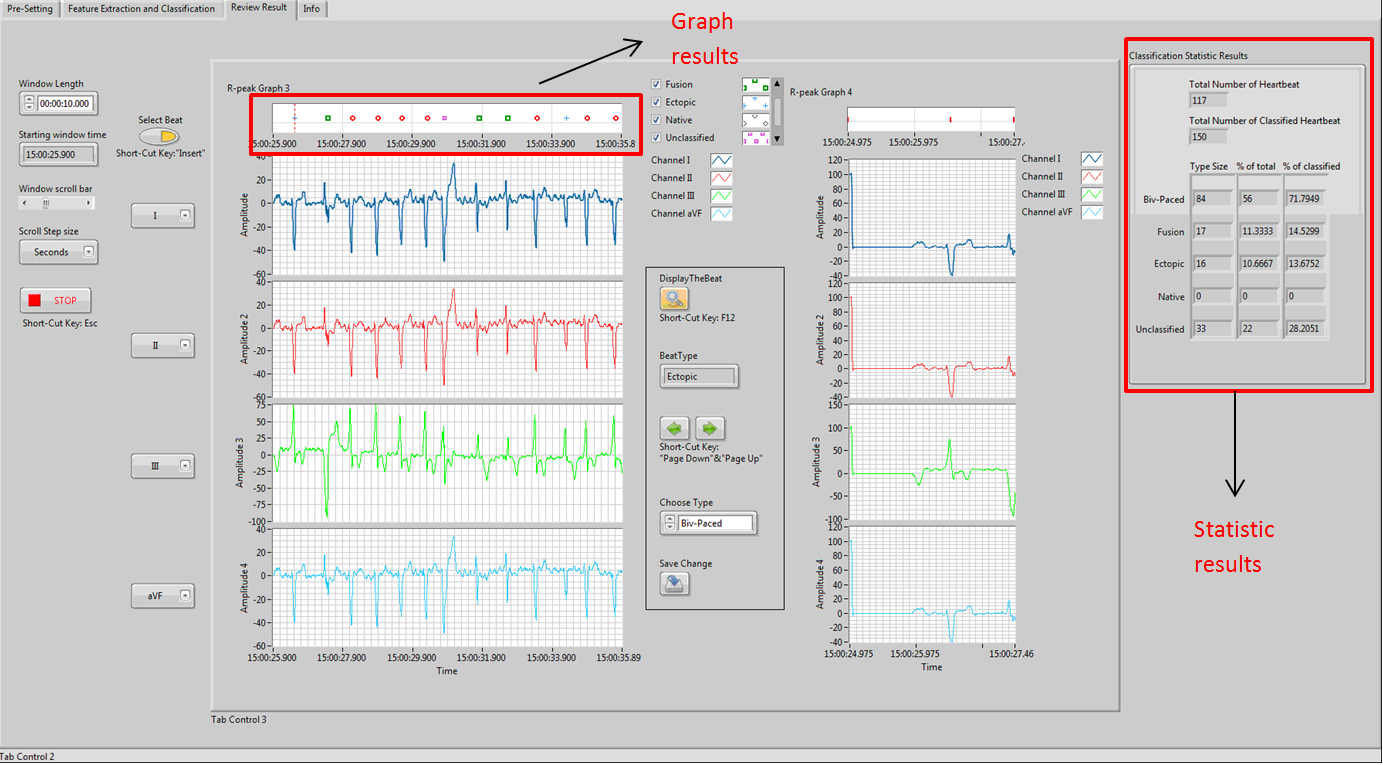Click the R-peak Graph 4 label
This screenshot has height=765, width=1383.
coord(821,92)
